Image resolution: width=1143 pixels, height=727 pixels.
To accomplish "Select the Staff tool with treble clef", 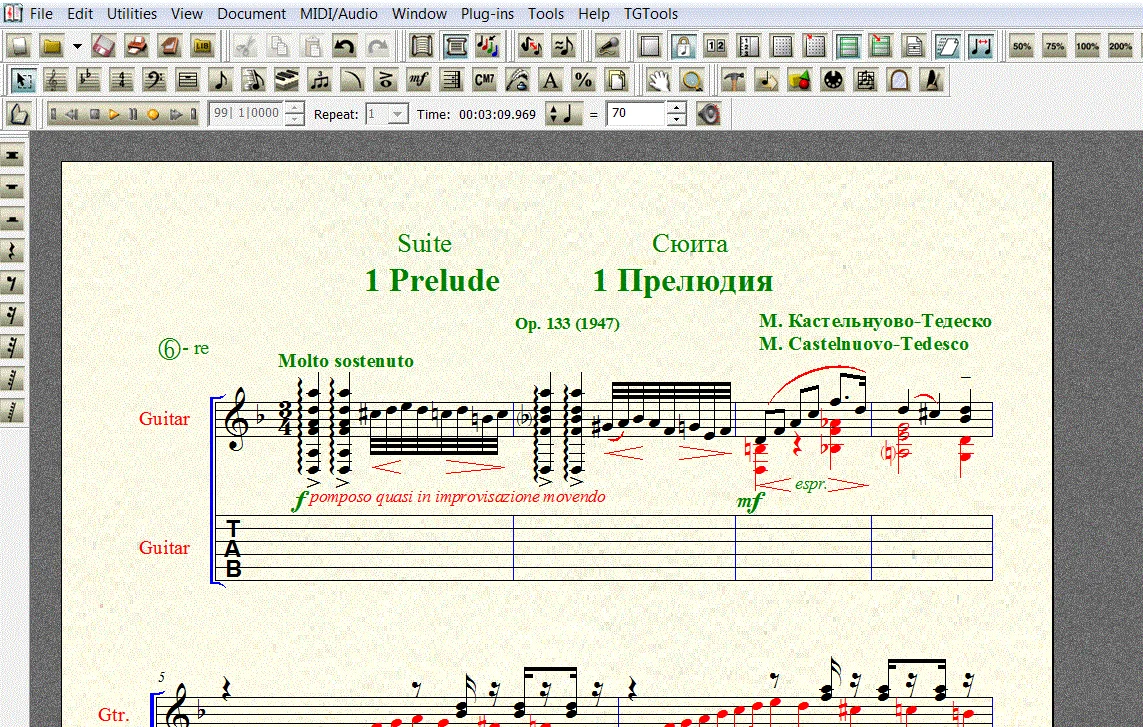I will click(x=55, y=79).
